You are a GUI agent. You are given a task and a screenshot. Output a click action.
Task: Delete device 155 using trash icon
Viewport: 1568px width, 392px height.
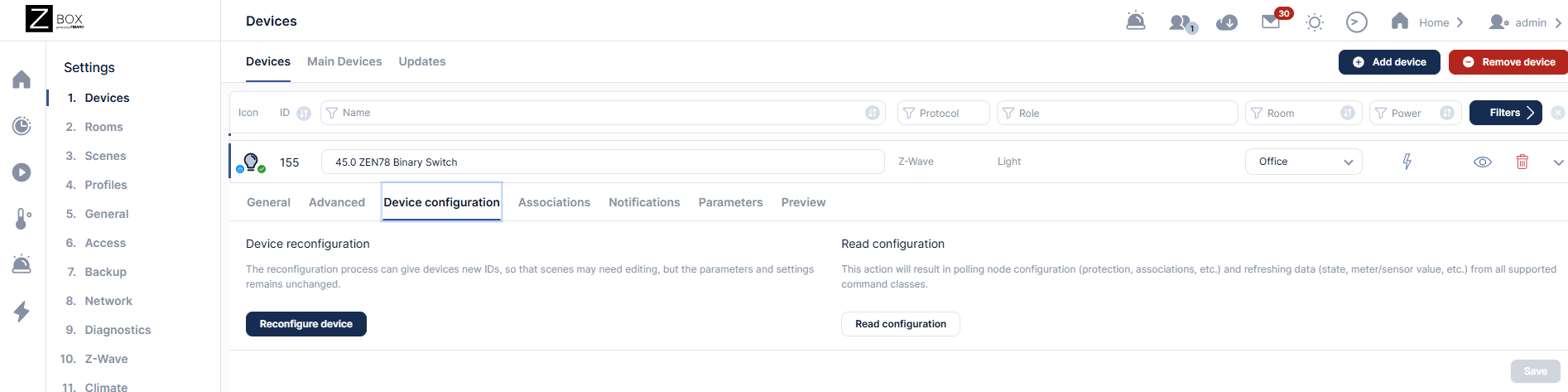pos(1522,162)
